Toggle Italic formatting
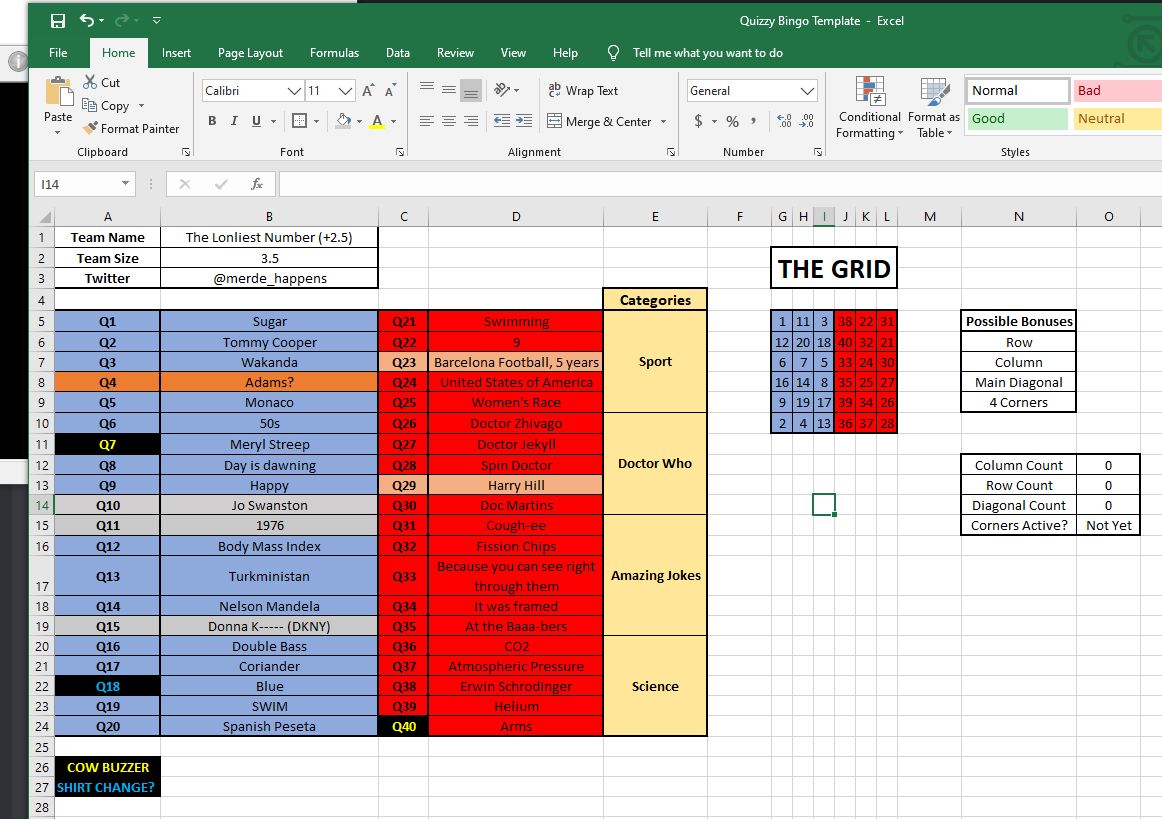 [234, 121]
